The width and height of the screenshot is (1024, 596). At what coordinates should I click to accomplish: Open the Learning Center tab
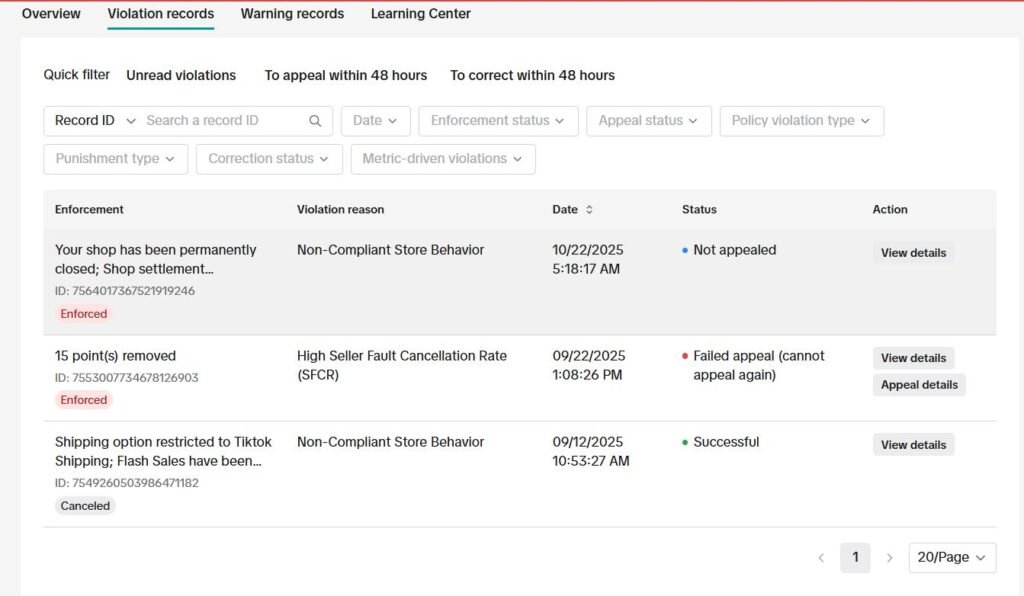click(x=420, y=14)
